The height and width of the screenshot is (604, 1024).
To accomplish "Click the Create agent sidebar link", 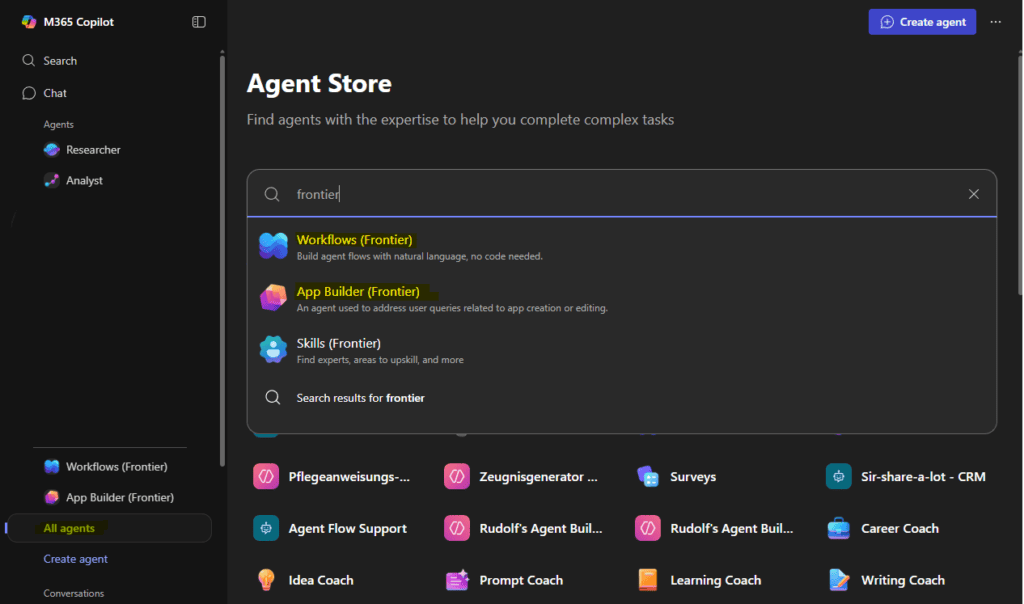I will pos(75,559).
